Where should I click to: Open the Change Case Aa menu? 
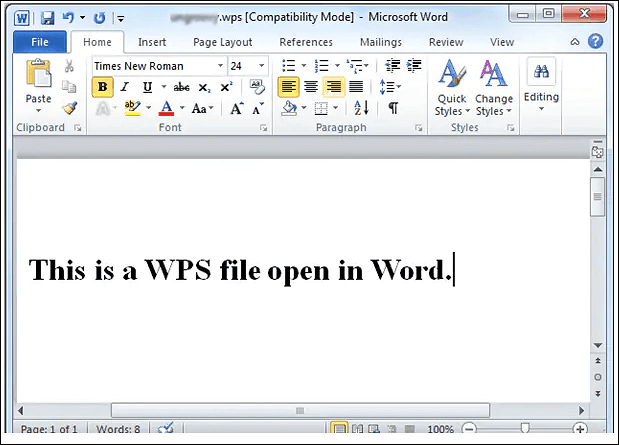(203, 108)
